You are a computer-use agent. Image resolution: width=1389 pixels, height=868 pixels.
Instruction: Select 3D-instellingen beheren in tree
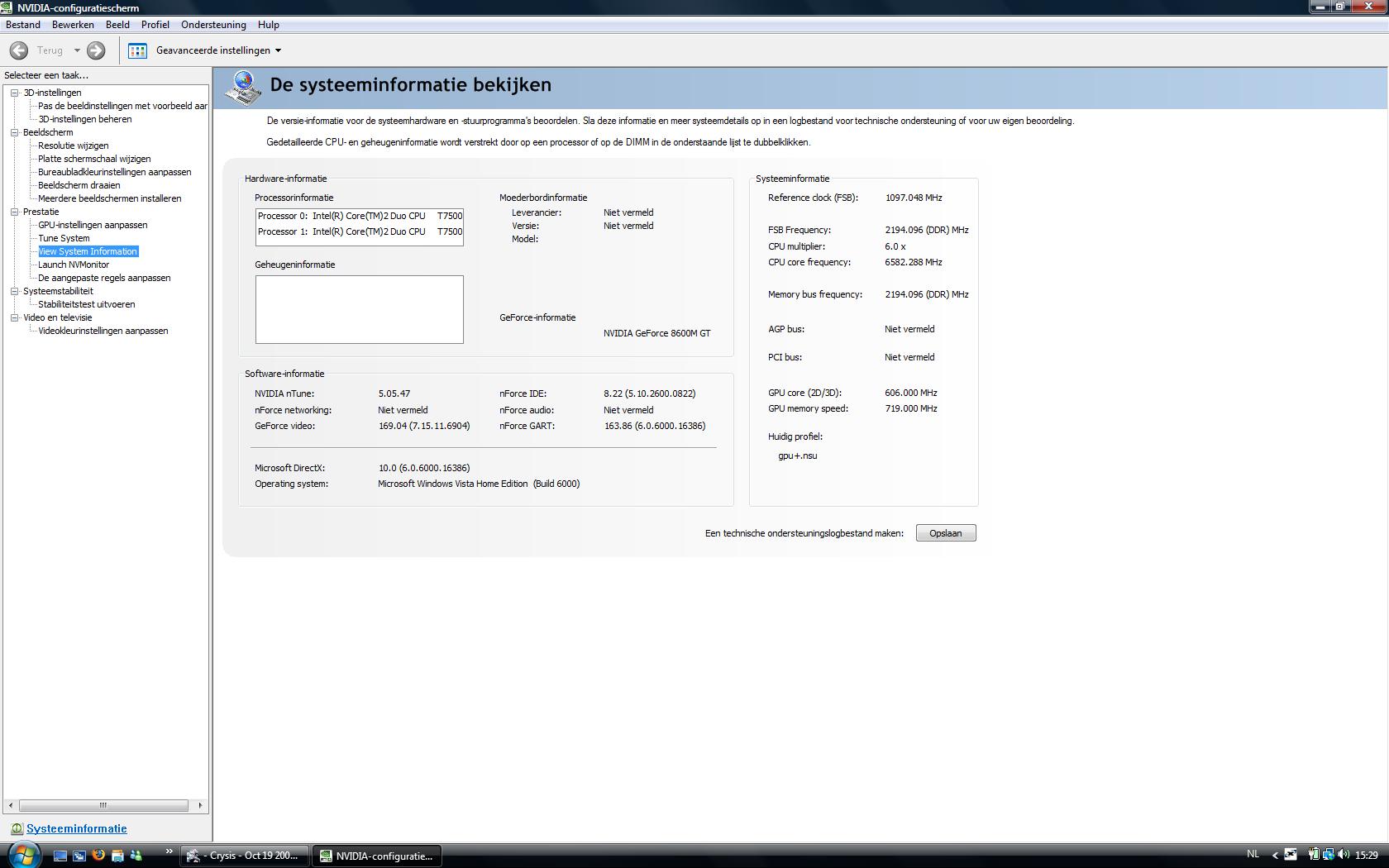[x=85, y=119]
